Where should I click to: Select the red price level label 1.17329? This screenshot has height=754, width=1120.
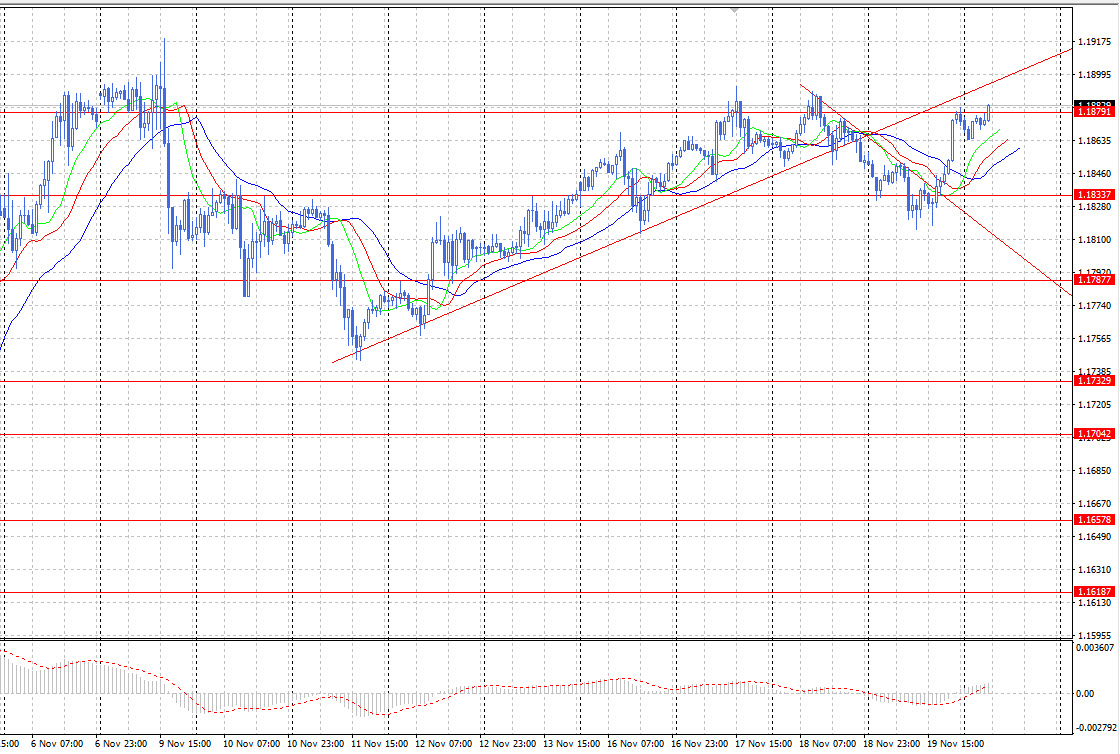(1094, 381)
